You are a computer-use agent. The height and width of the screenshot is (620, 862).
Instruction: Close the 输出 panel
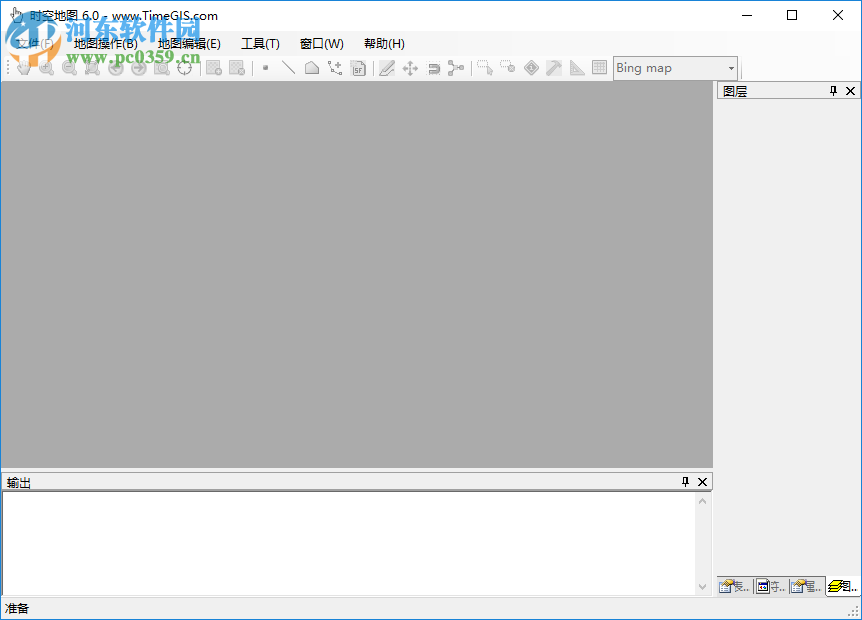click(x=702, y=481)
